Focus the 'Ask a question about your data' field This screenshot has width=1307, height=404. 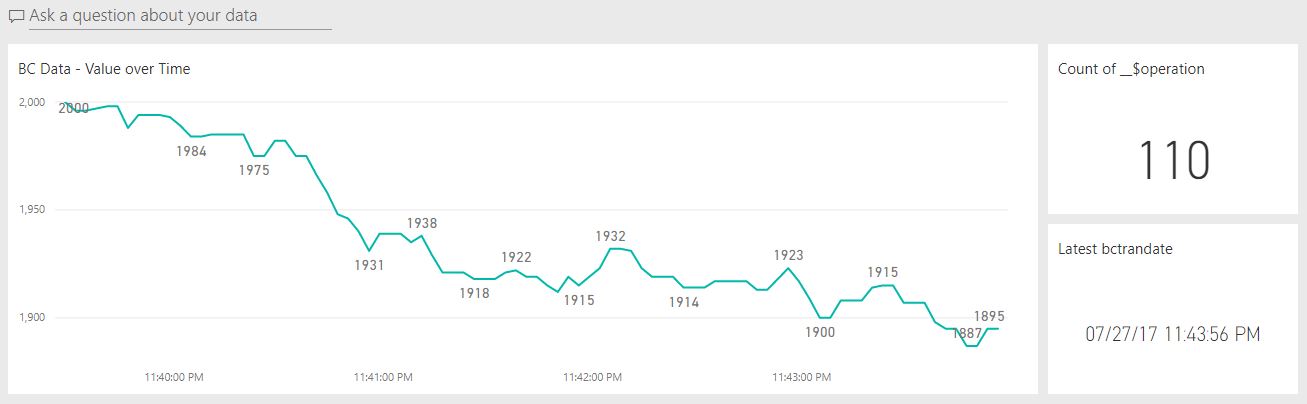coord(180,16)
